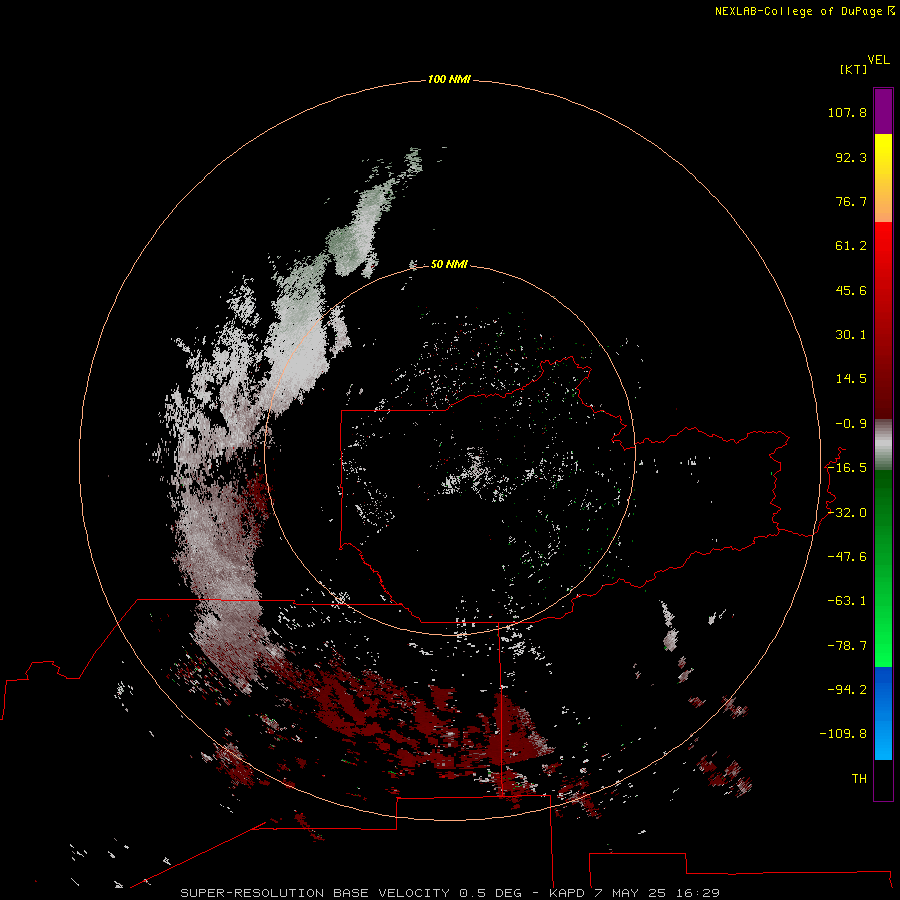Click the 14.5 legend value

(851, 379)
